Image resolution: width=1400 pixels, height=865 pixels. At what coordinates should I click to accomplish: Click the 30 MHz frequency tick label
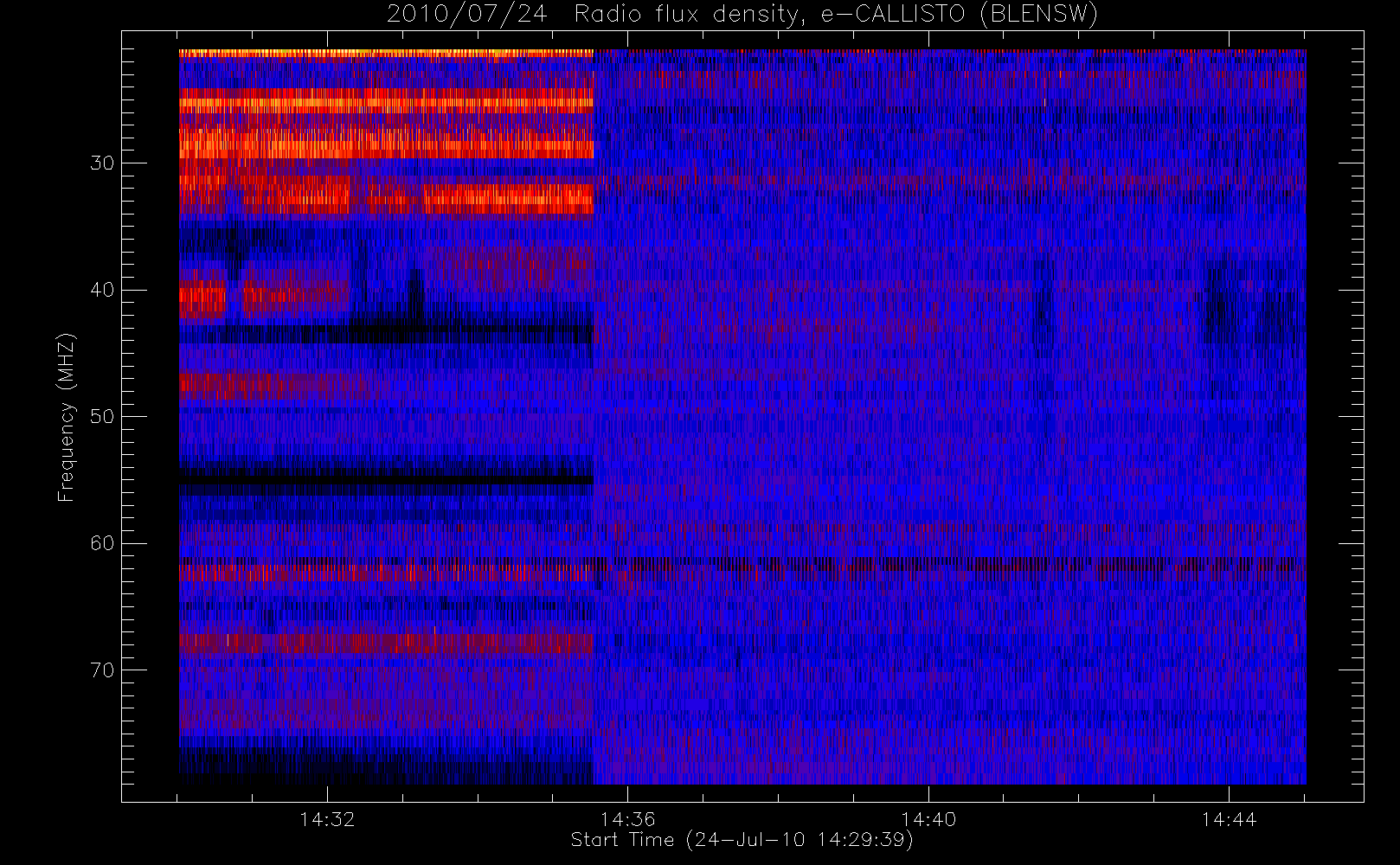(102, 163)
